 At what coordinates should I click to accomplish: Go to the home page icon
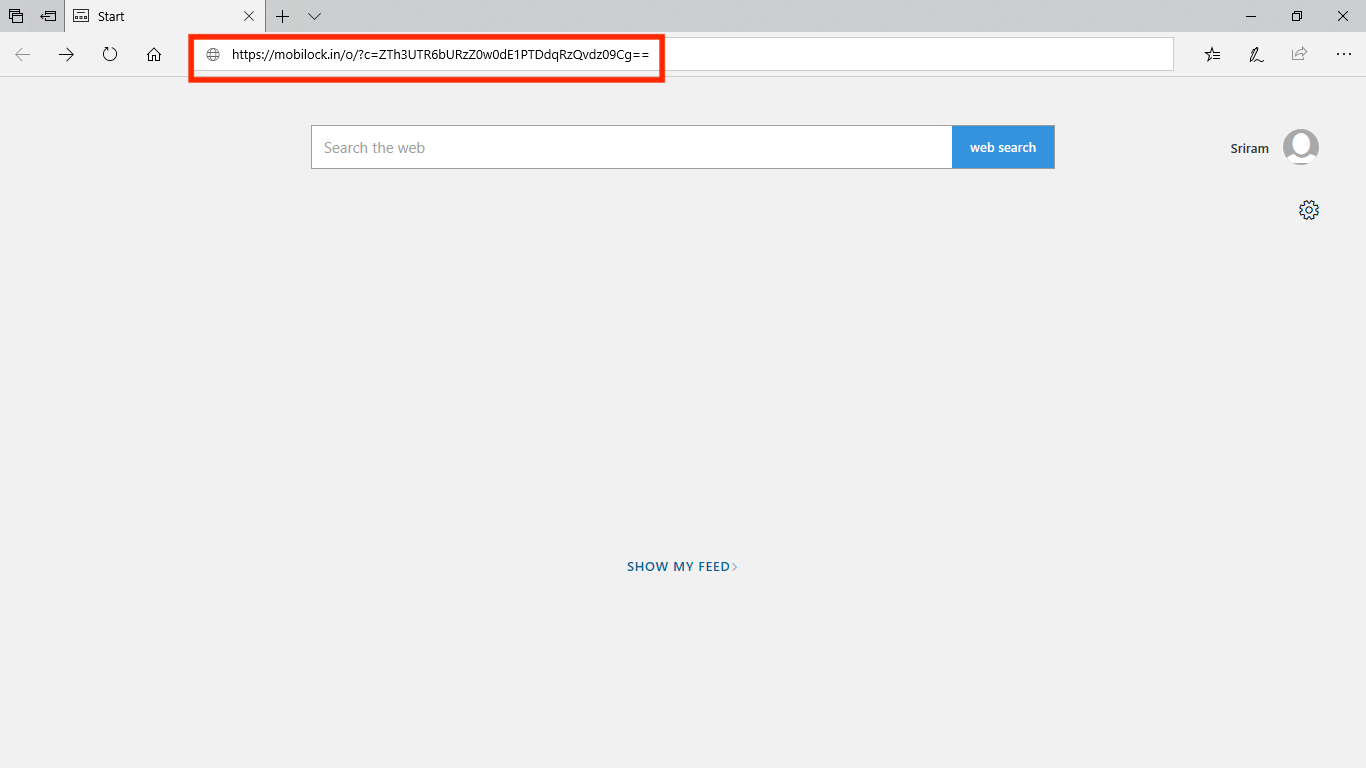pyautogui.click(x=153, y=55)
